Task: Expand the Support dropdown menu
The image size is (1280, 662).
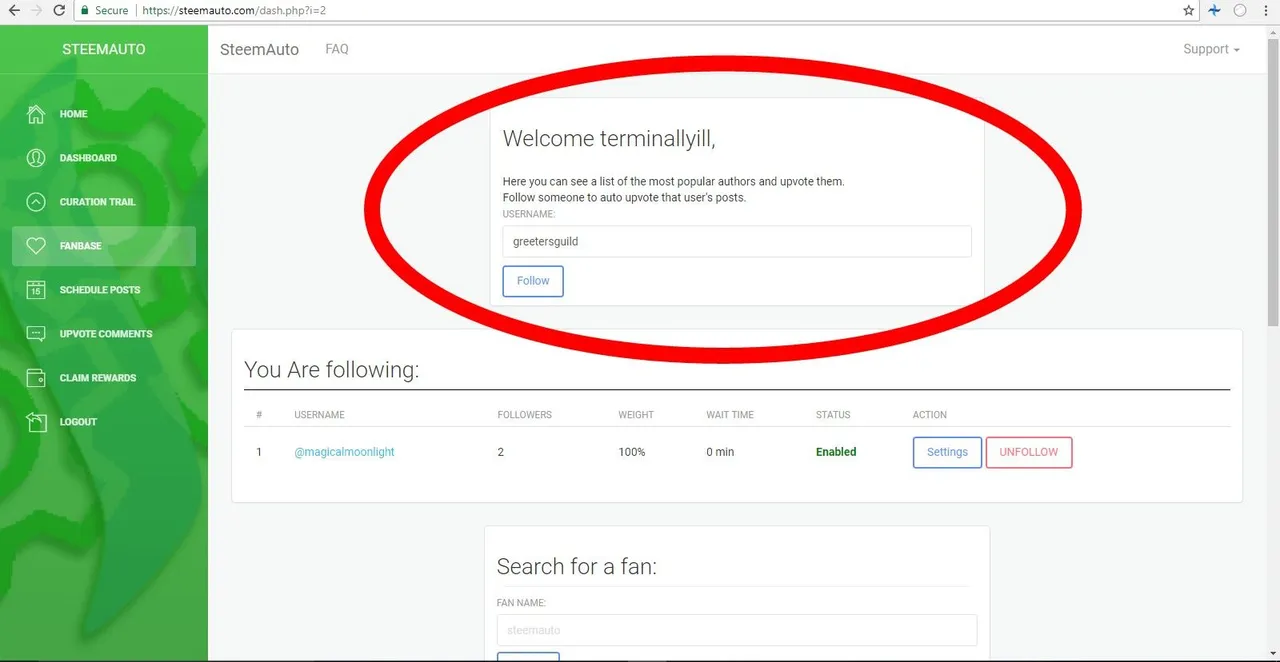Action: (1211, 49)
